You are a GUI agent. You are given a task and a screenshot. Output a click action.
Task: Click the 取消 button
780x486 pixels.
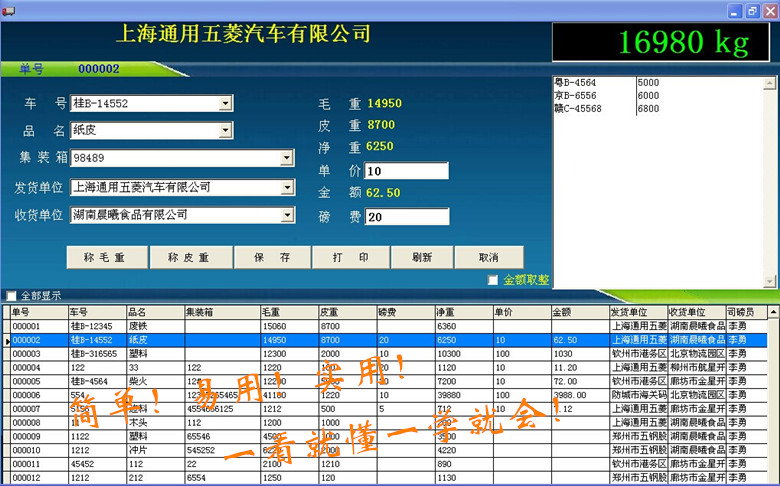point(489,257)
